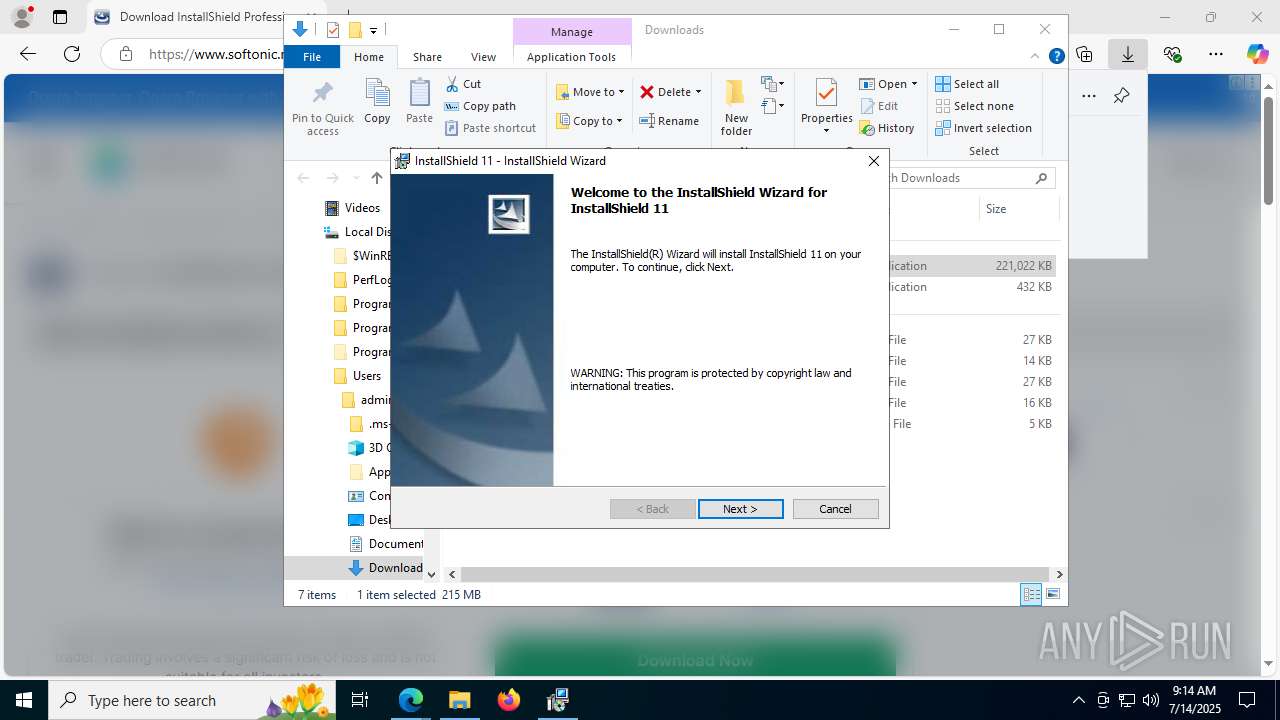Switch Explorer to large icons view
Screen dimensions: 1280x720
point(1052,595)
